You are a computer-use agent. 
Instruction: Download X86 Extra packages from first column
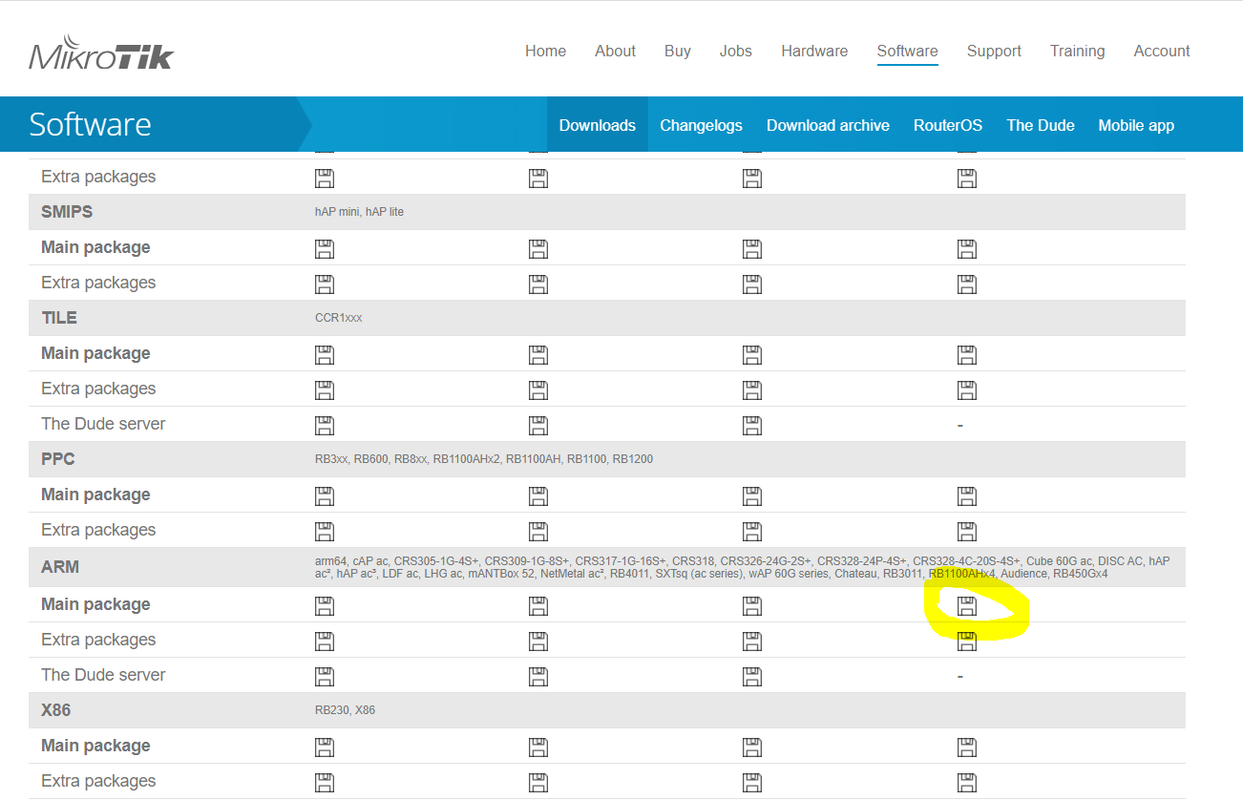point(324,781)
